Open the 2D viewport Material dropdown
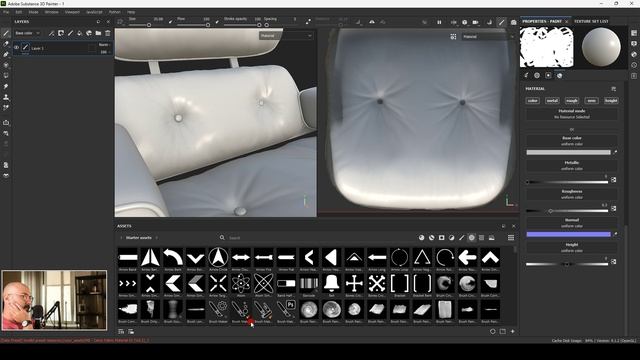The width and height of the screenshot is (640, 360). (x=488, y=37)
